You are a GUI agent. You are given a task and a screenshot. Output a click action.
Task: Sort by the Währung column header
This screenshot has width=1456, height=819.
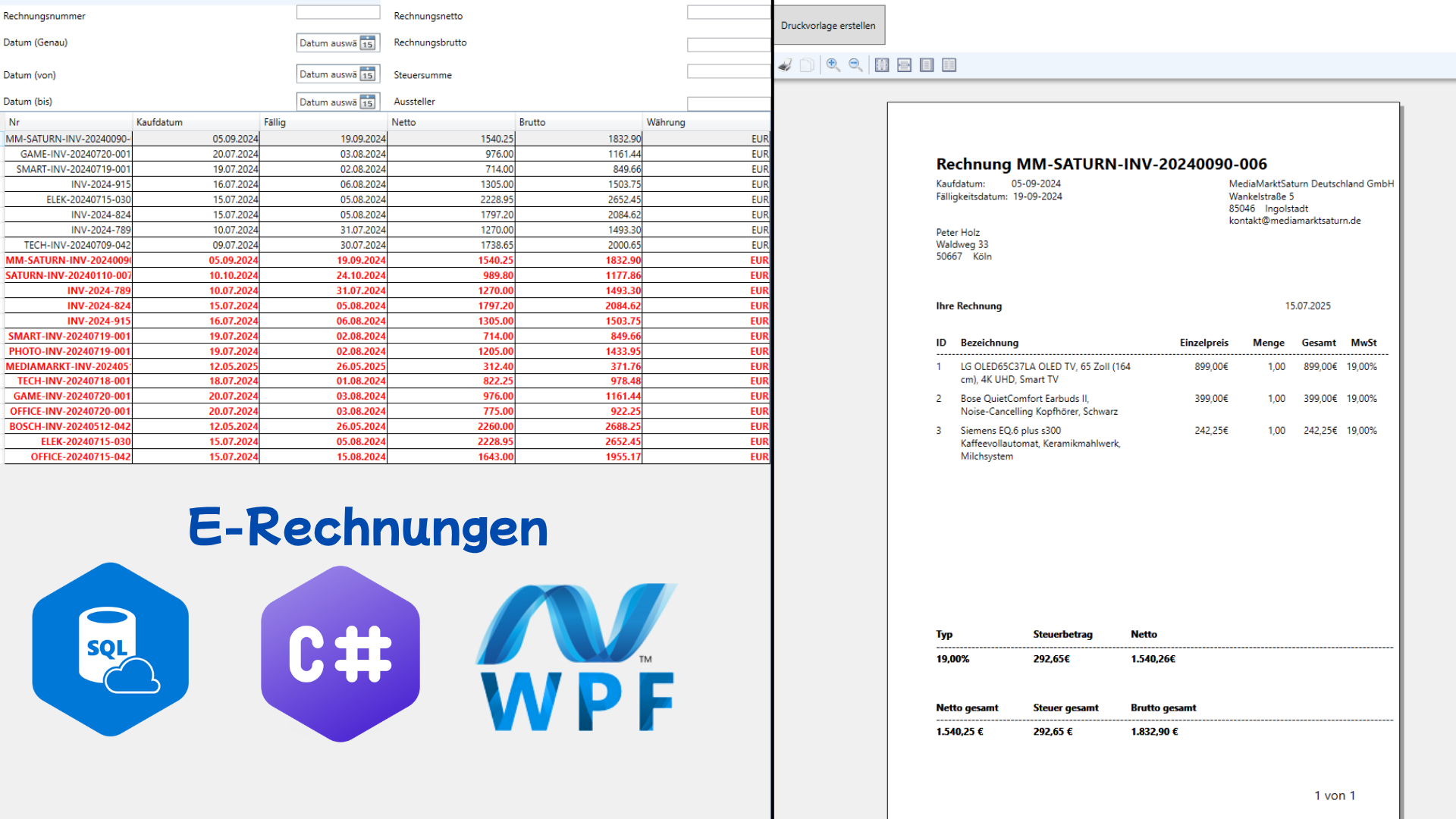[706, 122]
